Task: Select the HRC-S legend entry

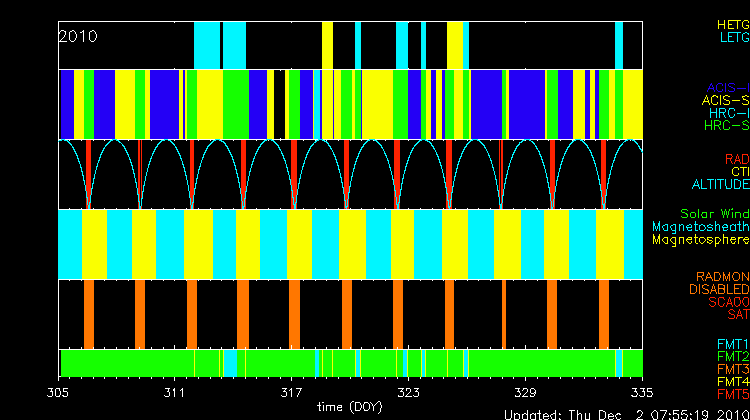Action: point(726,126)
